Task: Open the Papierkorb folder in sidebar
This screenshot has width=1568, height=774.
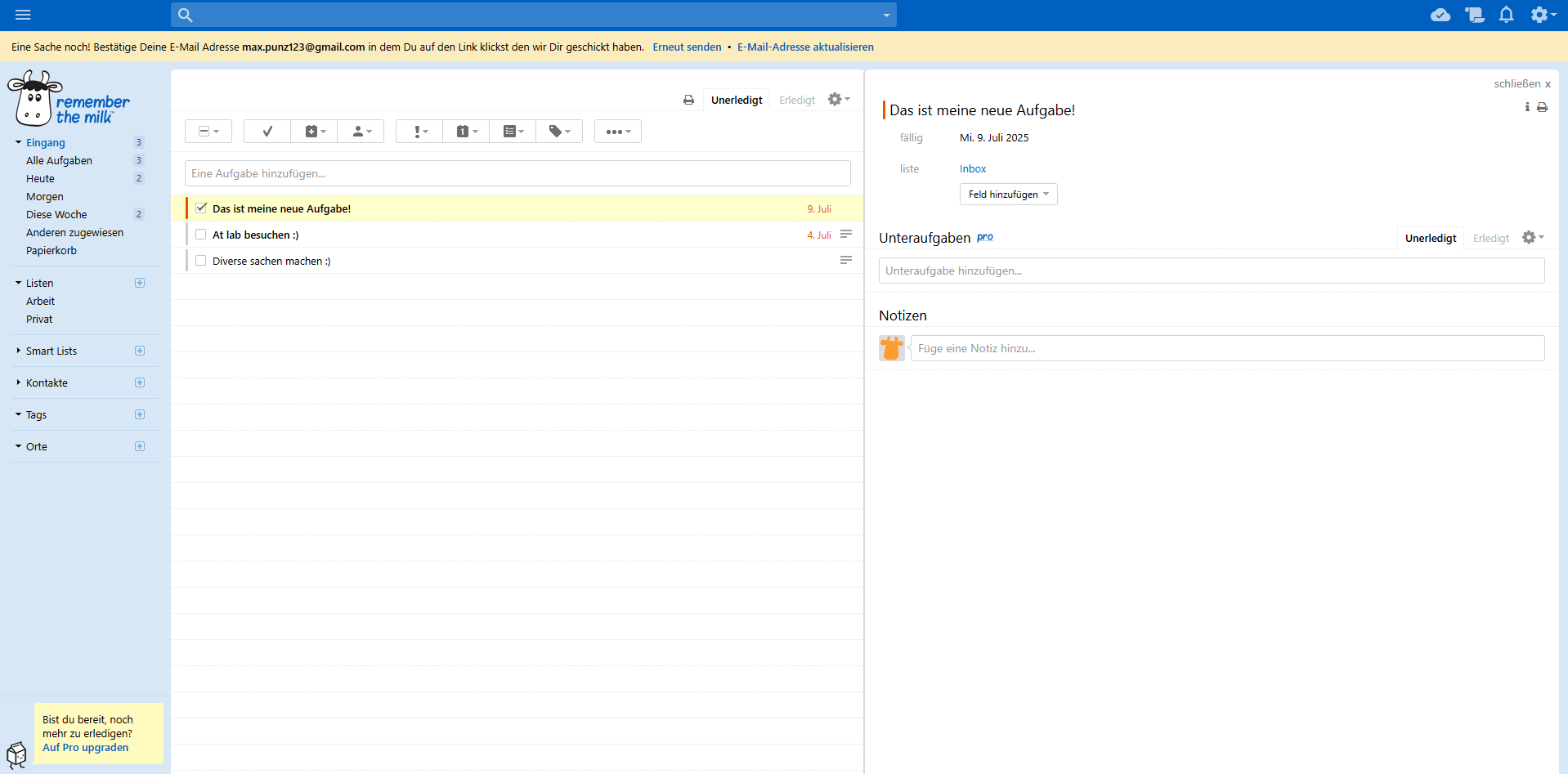Action: (52, 251)
